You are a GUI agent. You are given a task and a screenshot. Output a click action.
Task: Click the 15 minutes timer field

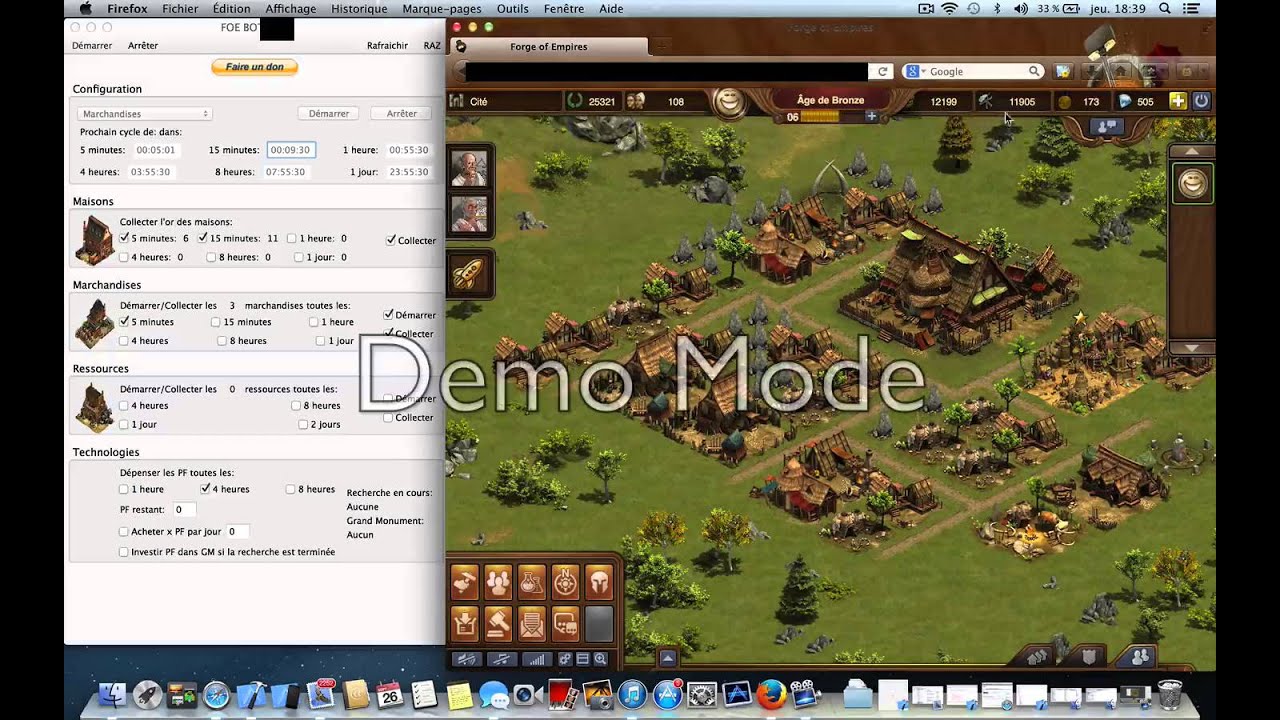coord(291,150)
